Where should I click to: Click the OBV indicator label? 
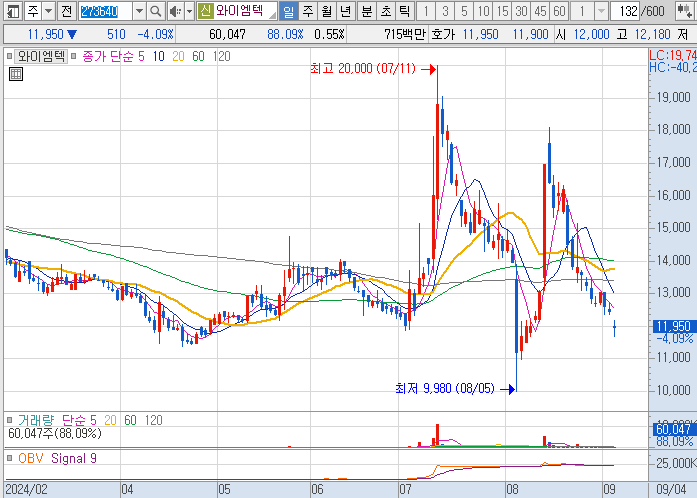[31, 458]
